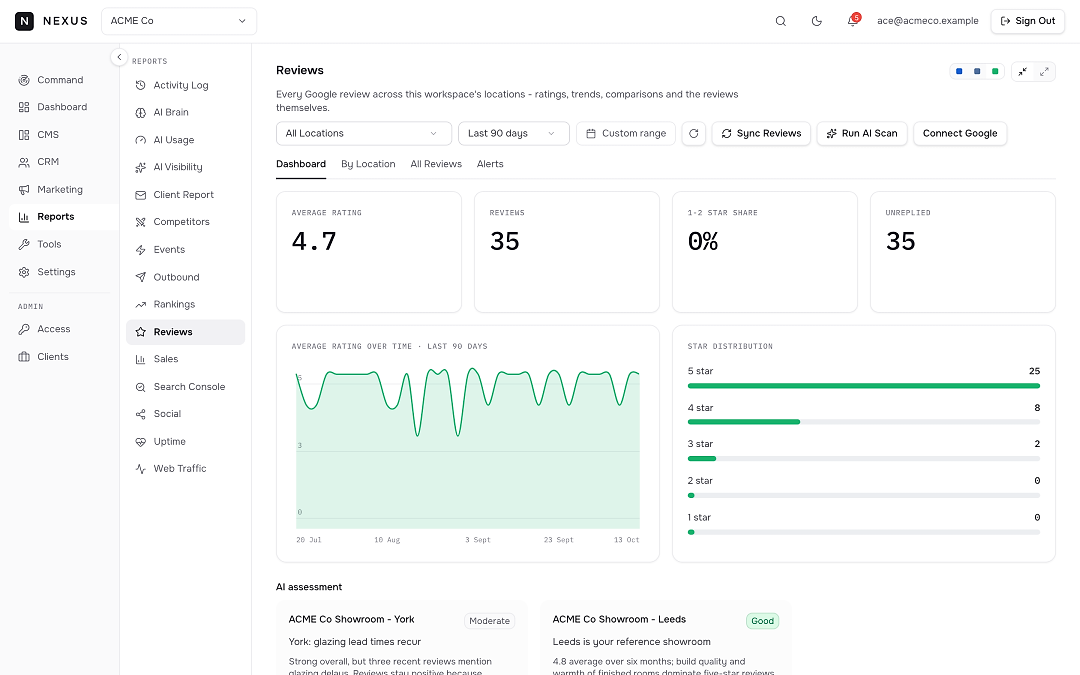Screen dimensions: 1080x675
Task: Select the bright blue color theme swatch
Action: [959, 71]
